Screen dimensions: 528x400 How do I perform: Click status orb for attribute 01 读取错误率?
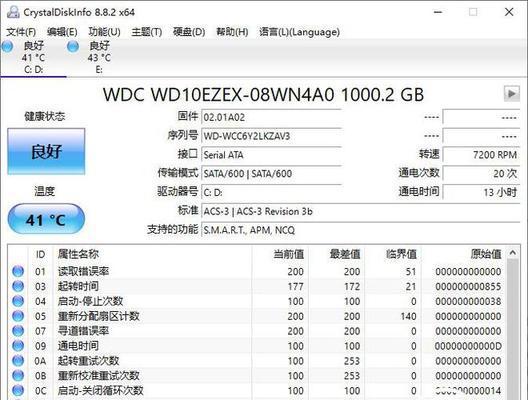pos(18,271)
